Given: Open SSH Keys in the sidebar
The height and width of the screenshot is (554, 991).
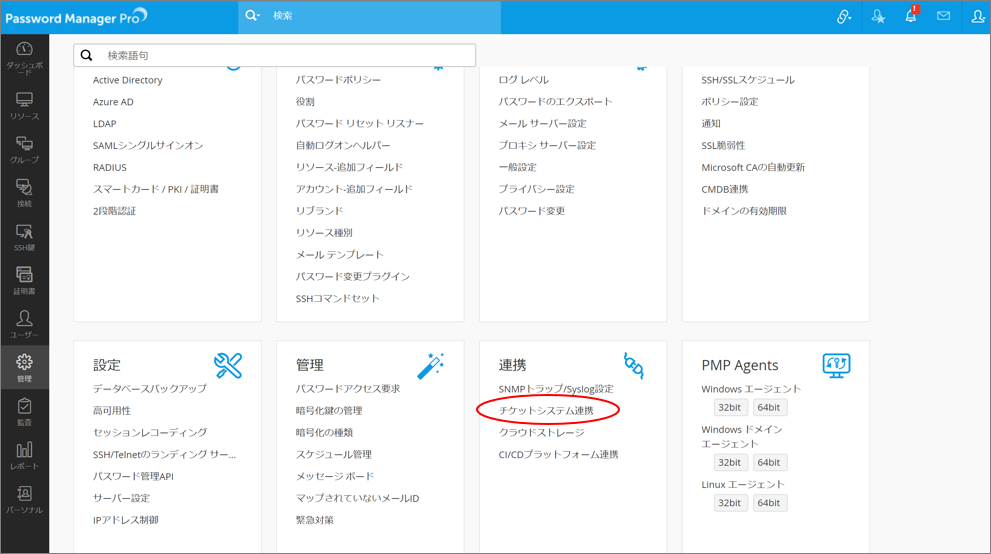Looking at the screenshot, I should click(x=24, y=237).
